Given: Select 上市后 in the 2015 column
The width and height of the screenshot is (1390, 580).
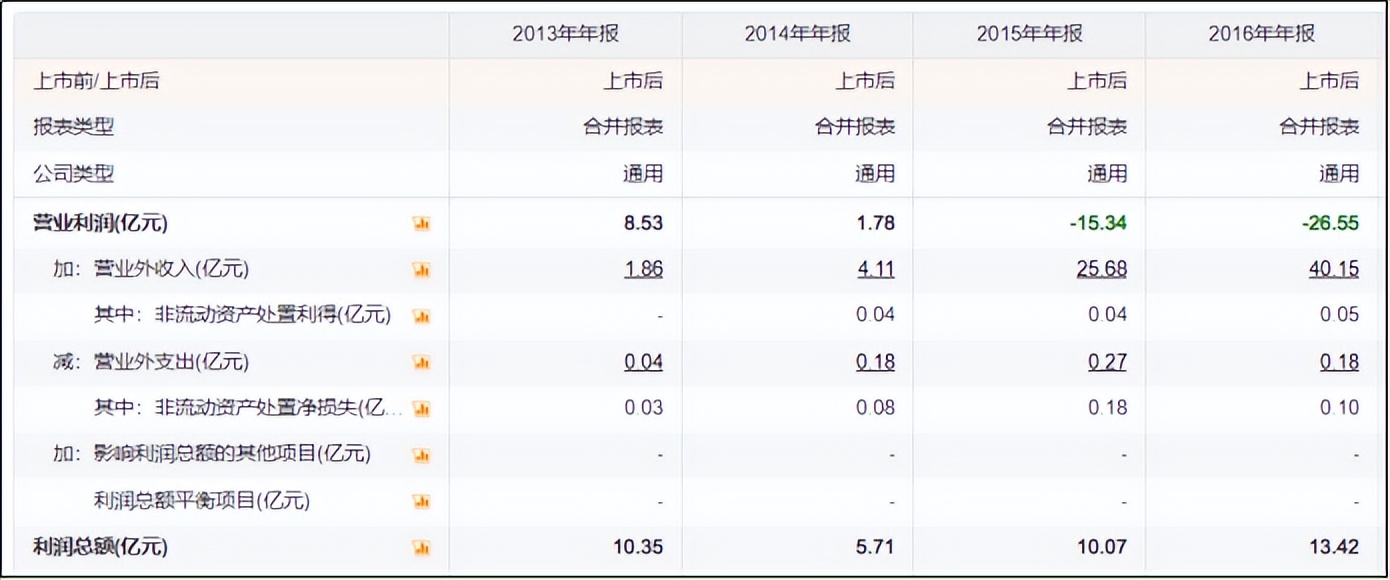Looking at the screenshot, I should click(1097, 81).
